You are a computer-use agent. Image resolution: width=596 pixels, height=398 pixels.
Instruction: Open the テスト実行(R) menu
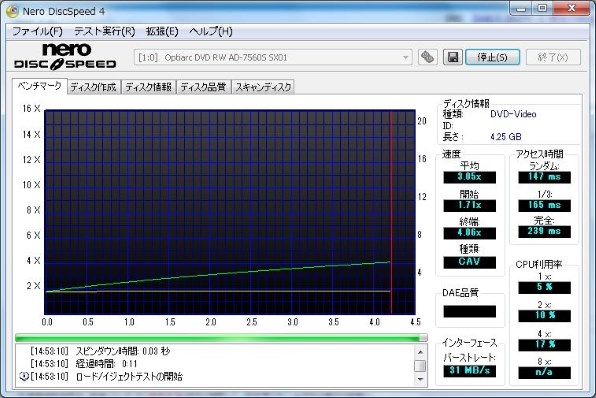(x=105, y=31)
